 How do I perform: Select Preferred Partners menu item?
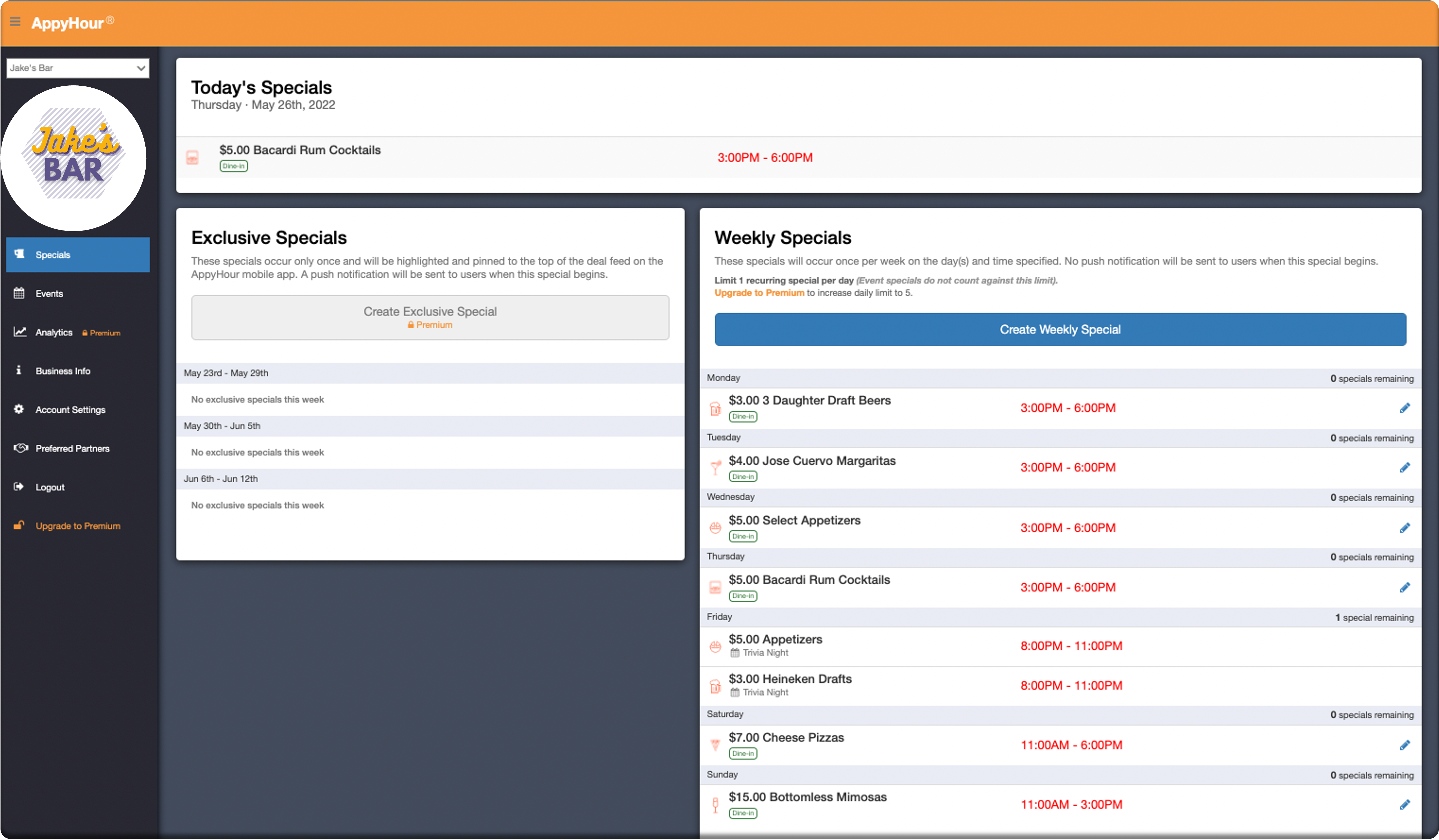(x=72, y=448)
